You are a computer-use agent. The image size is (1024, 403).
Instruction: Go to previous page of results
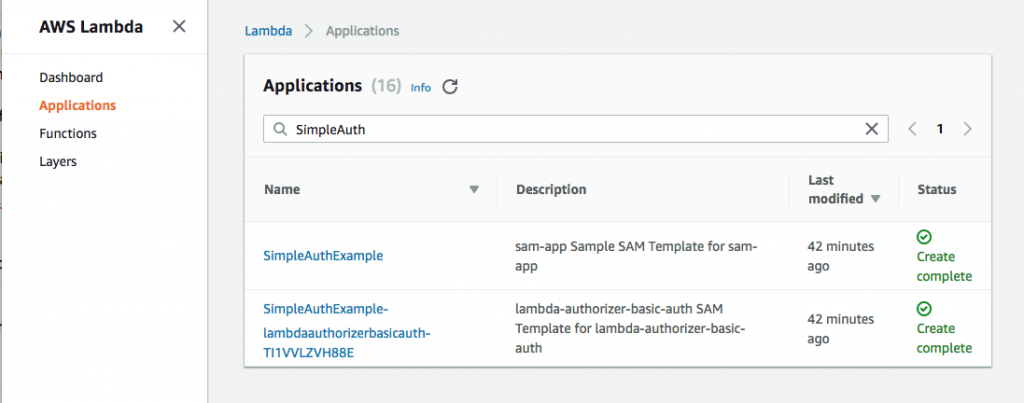click(x=912, y=129)
